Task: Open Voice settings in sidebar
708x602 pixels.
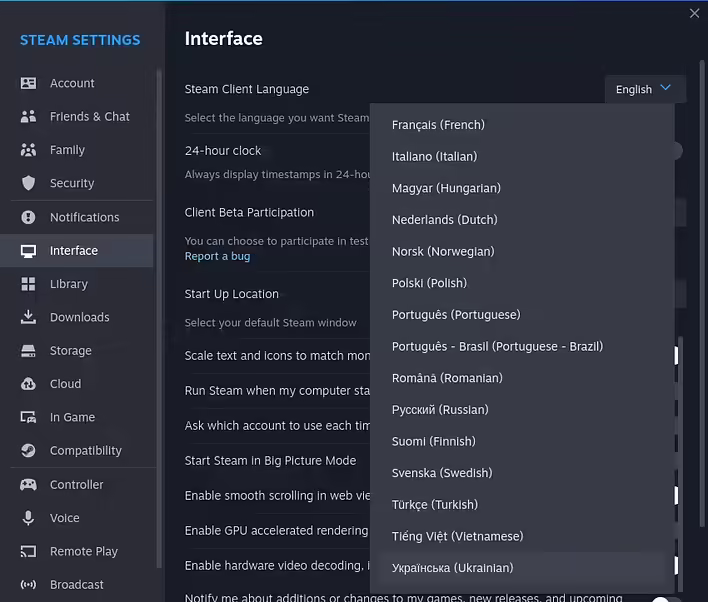Action: (77, 518)
